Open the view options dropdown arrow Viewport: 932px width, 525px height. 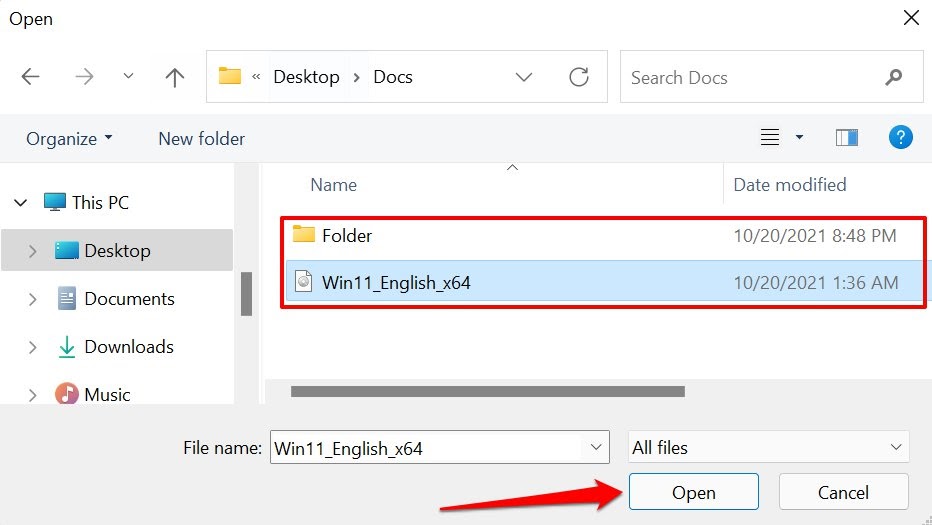click(x=799, y=138)
